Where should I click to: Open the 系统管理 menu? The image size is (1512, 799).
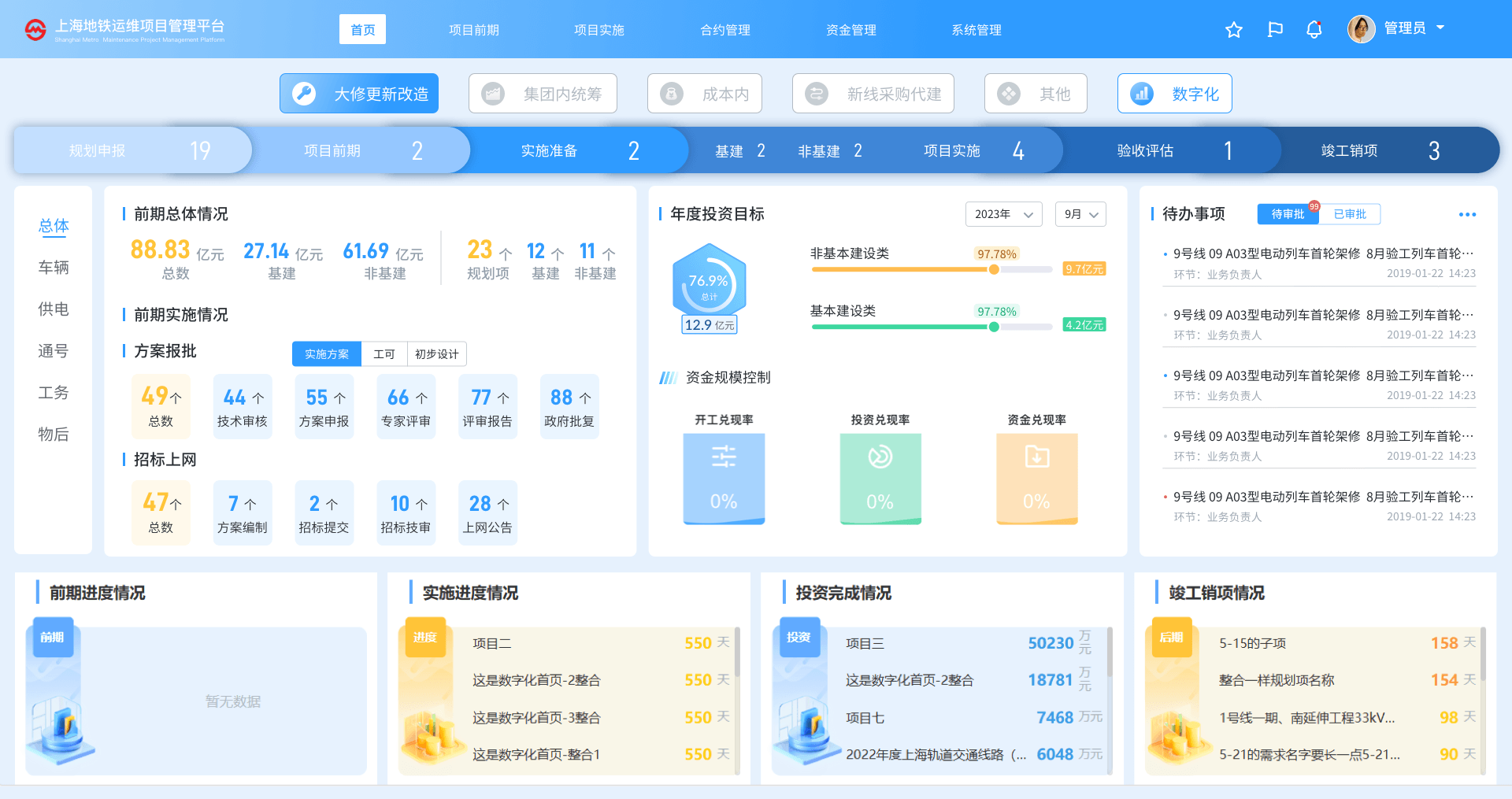point(976,30)
